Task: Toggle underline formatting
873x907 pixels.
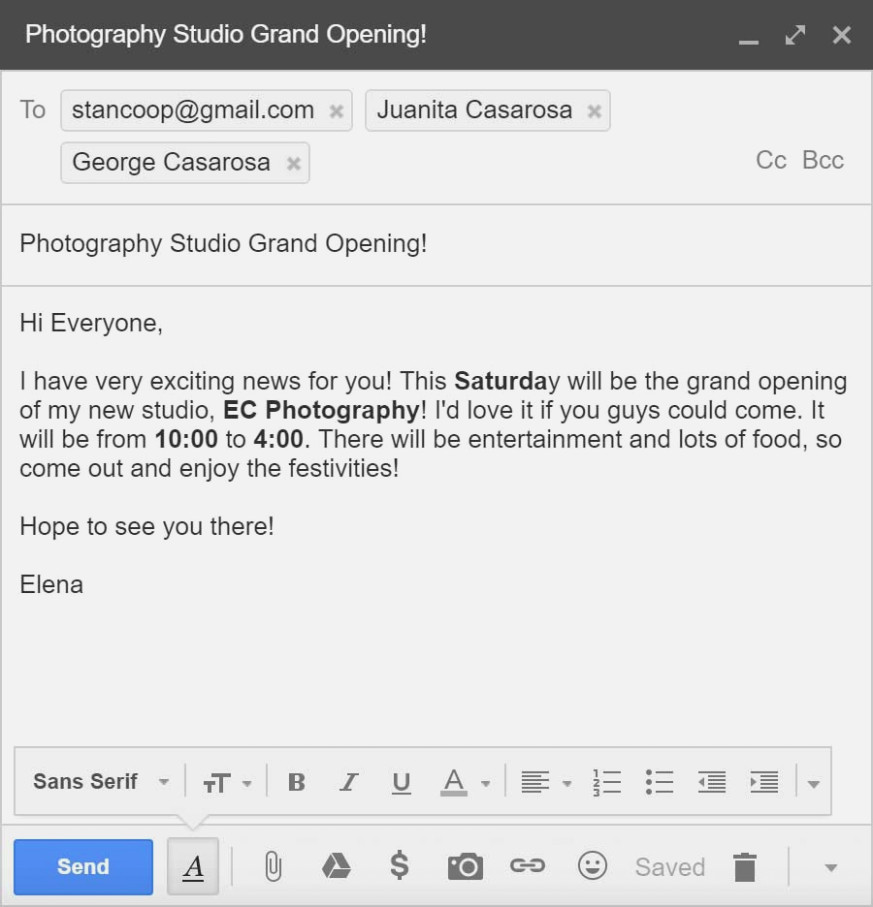Action: 401,782
